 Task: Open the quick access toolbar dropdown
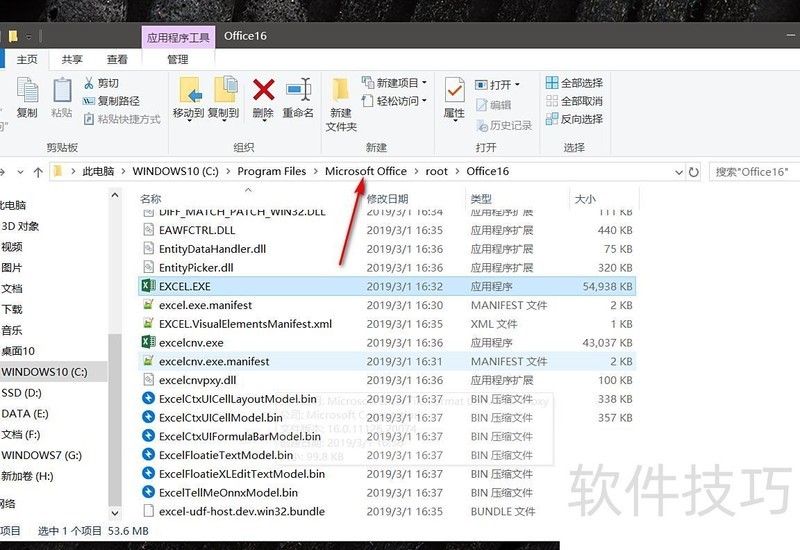coord(29,36)
